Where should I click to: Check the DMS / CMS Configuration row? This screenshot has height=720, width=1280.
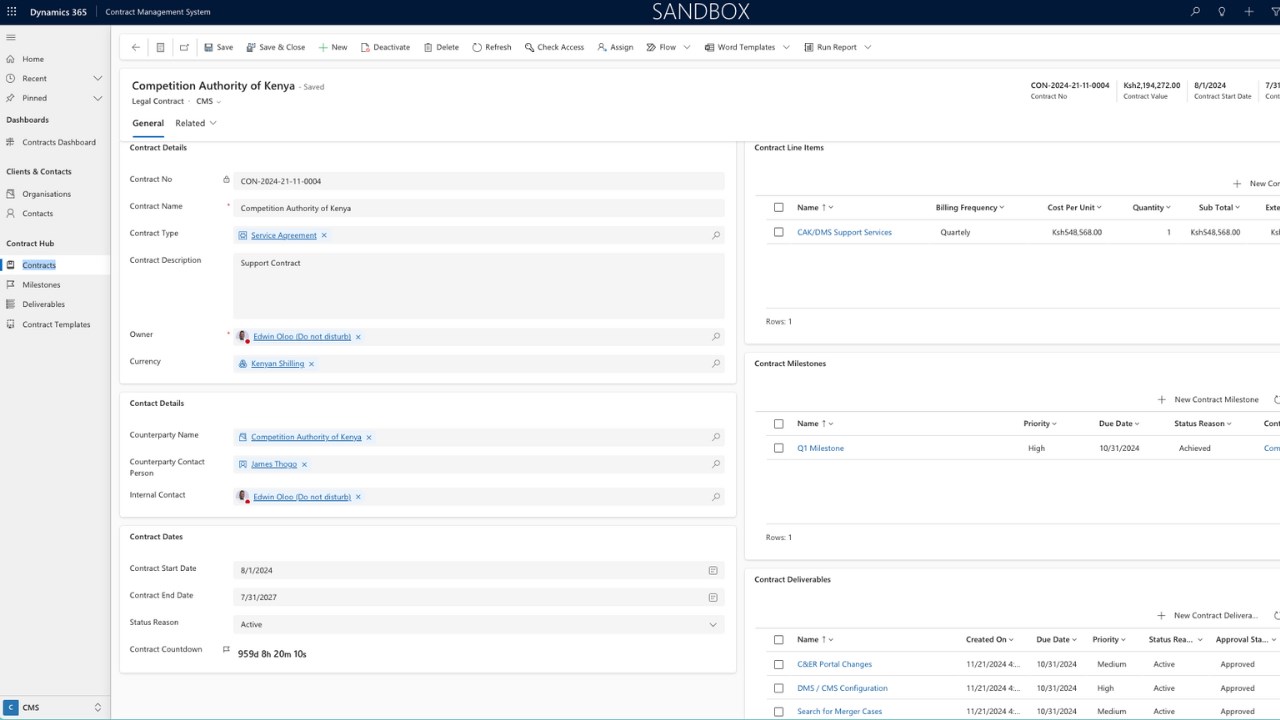(x=779, y=688)
